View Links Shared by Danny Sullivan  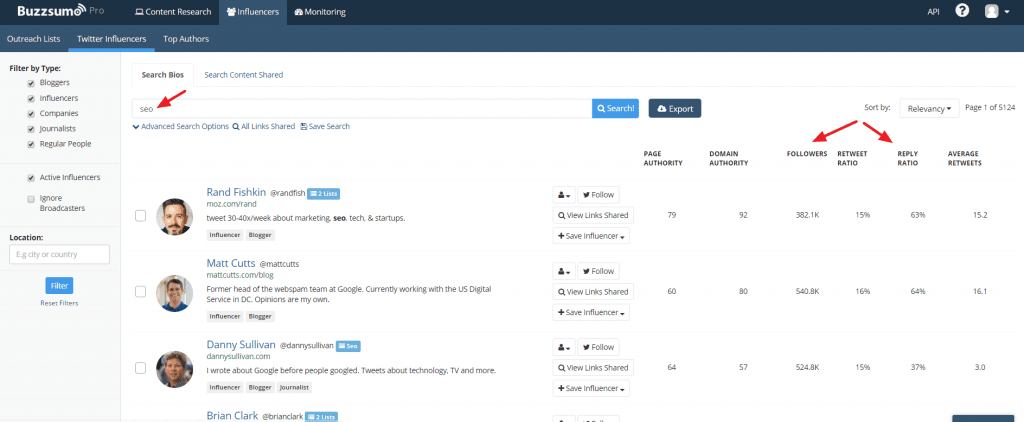[593, 367]
